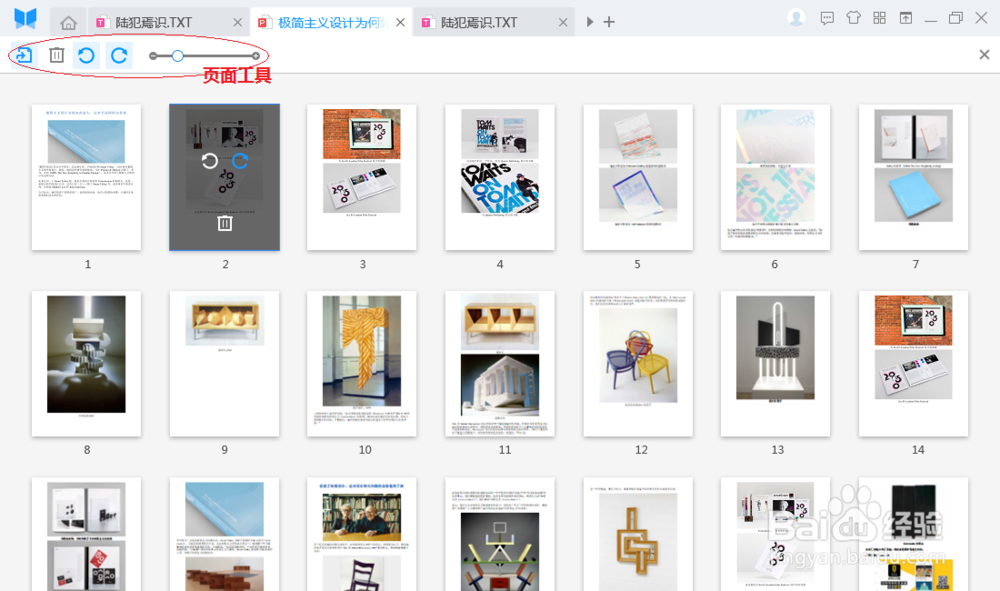Image resolution: width=1000 pixels, height=591 pixels.
Task: Click page number label 7
Action: tap(916, 264)
